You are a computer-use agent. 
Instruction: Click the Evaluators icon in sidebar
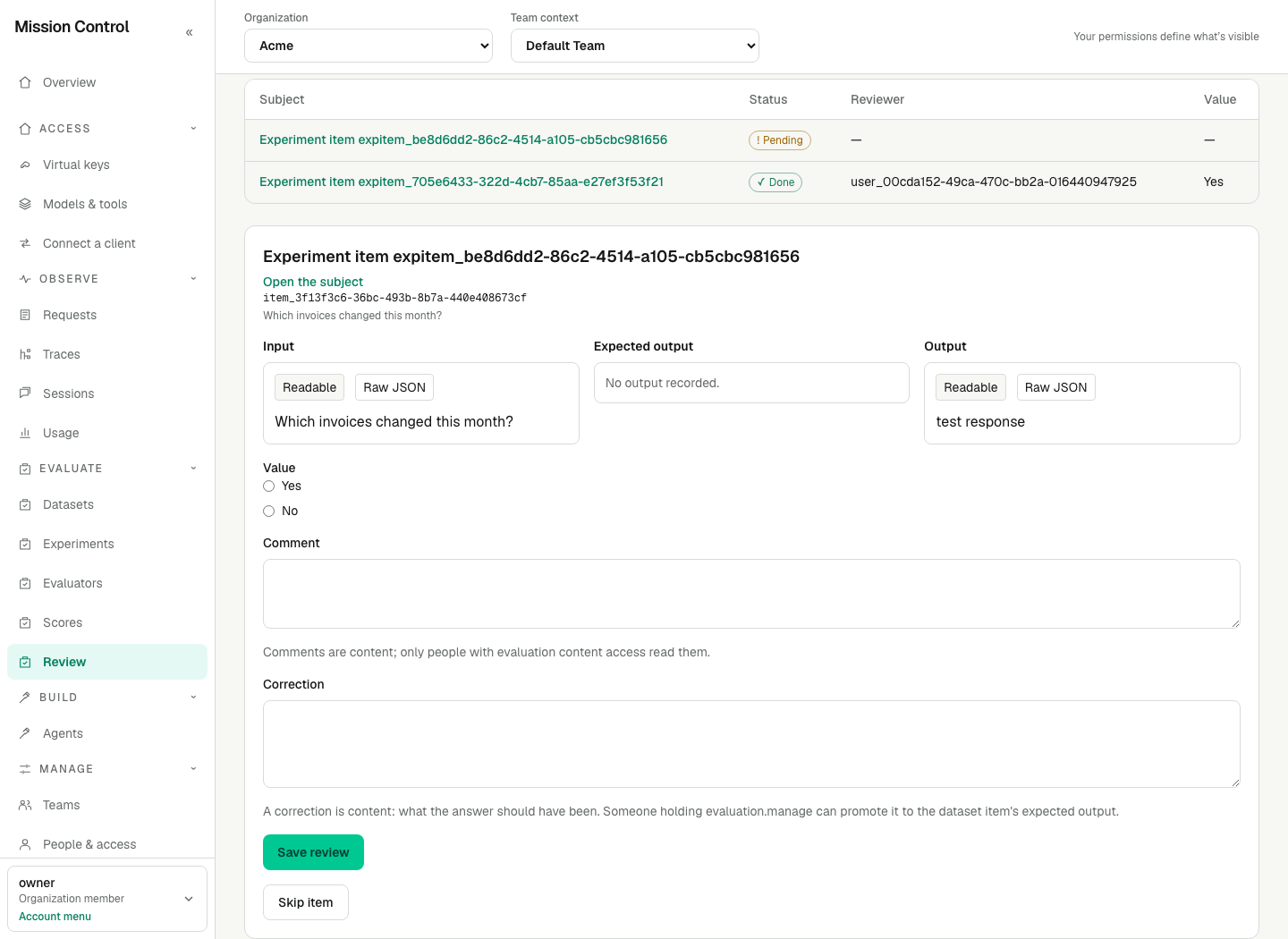(25, 583)
